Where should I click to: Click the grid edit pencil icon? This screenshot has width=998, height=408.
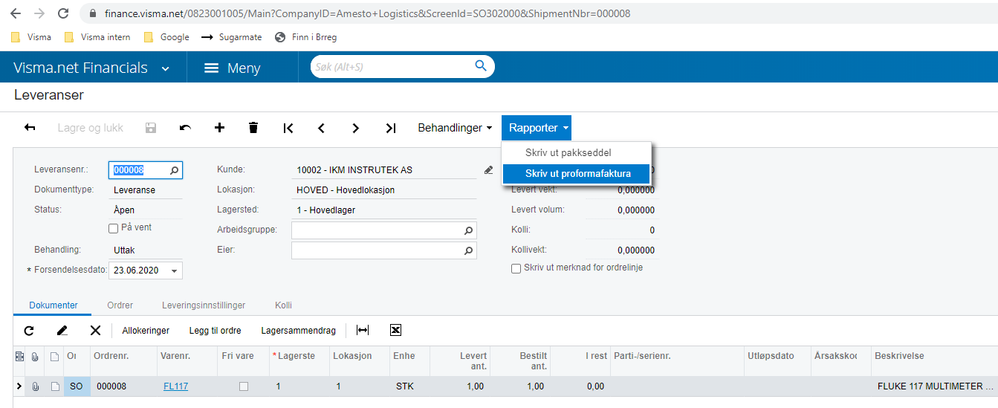pos(62,330)
